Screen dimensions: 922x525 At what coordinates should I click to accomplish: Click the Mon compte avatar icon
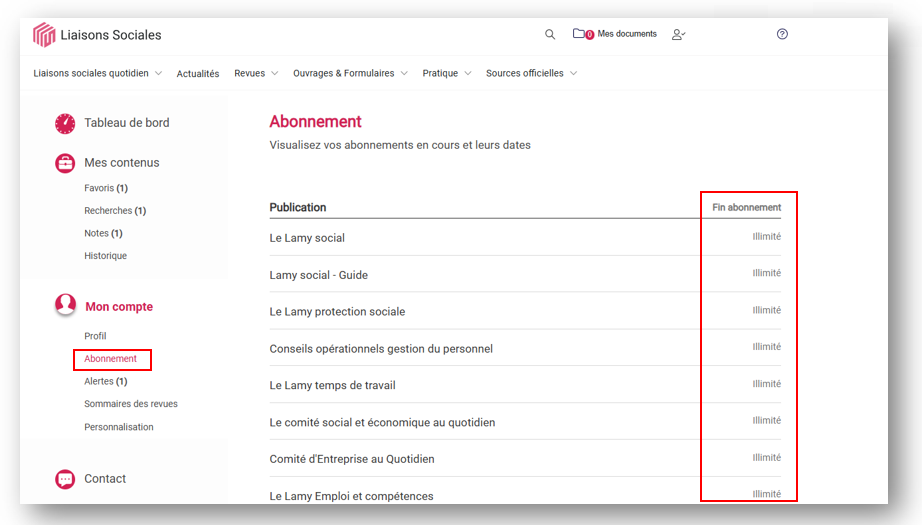(65, 305)
